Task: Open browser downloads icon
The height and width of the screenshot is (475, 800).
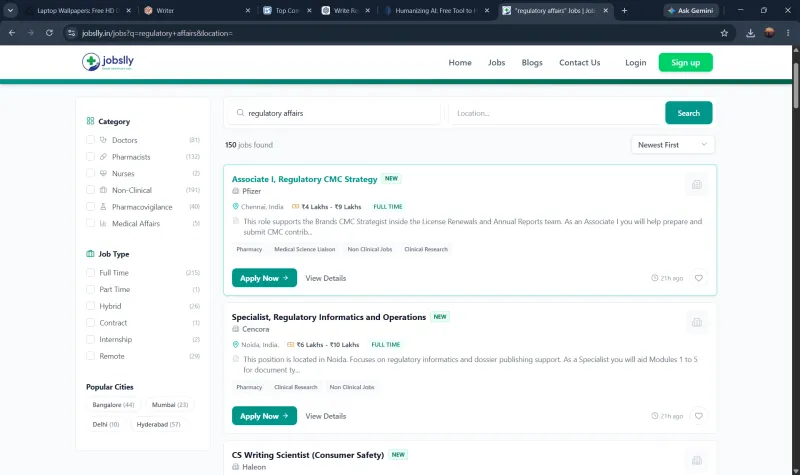Action: coord(750,33)
